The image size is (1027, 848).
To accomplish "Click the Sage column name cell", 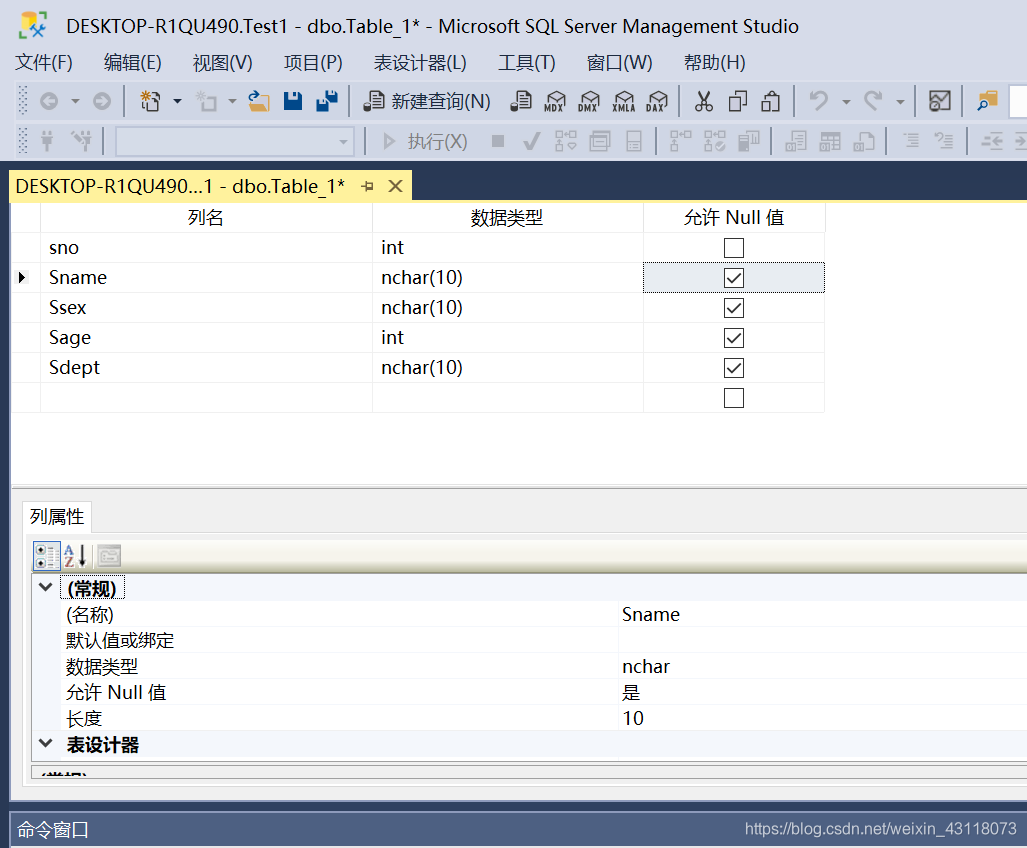I will pyautogui.click(x=206, y=338).
